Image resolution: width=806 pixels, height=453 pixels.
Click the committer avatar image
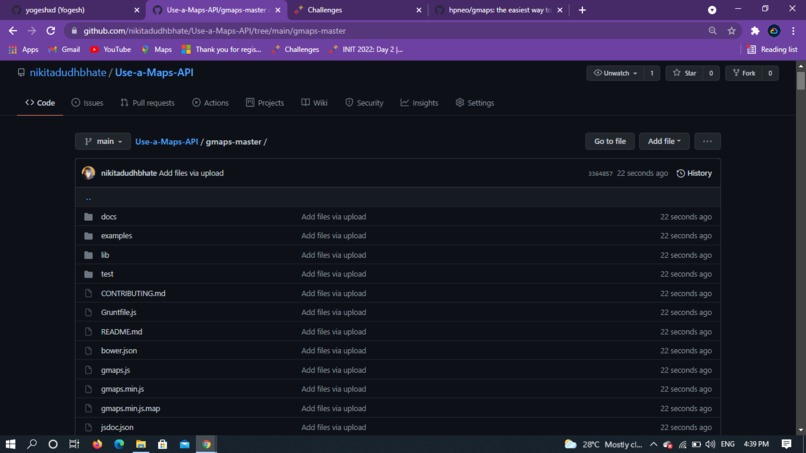click(88, 173)
